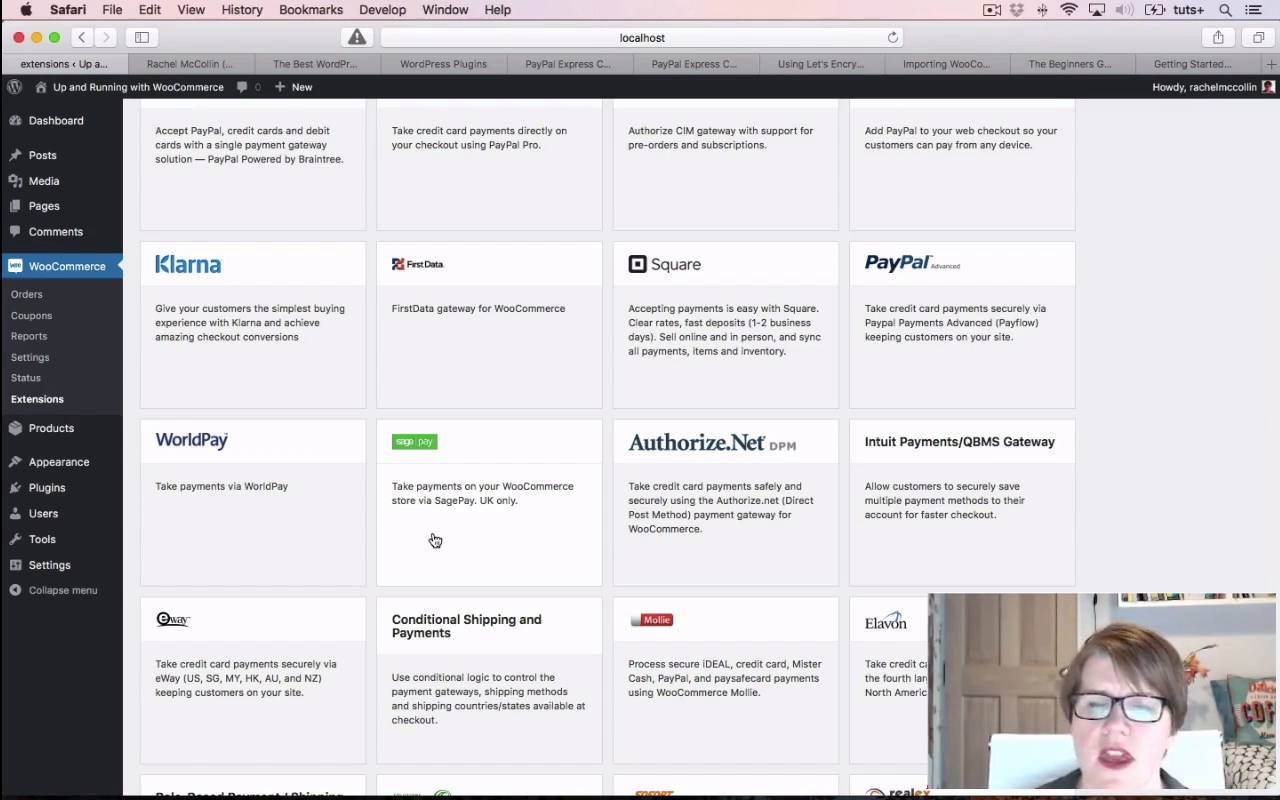Open the Extensions submenu link
This screenshot has height=800, width=1280.
37,399
